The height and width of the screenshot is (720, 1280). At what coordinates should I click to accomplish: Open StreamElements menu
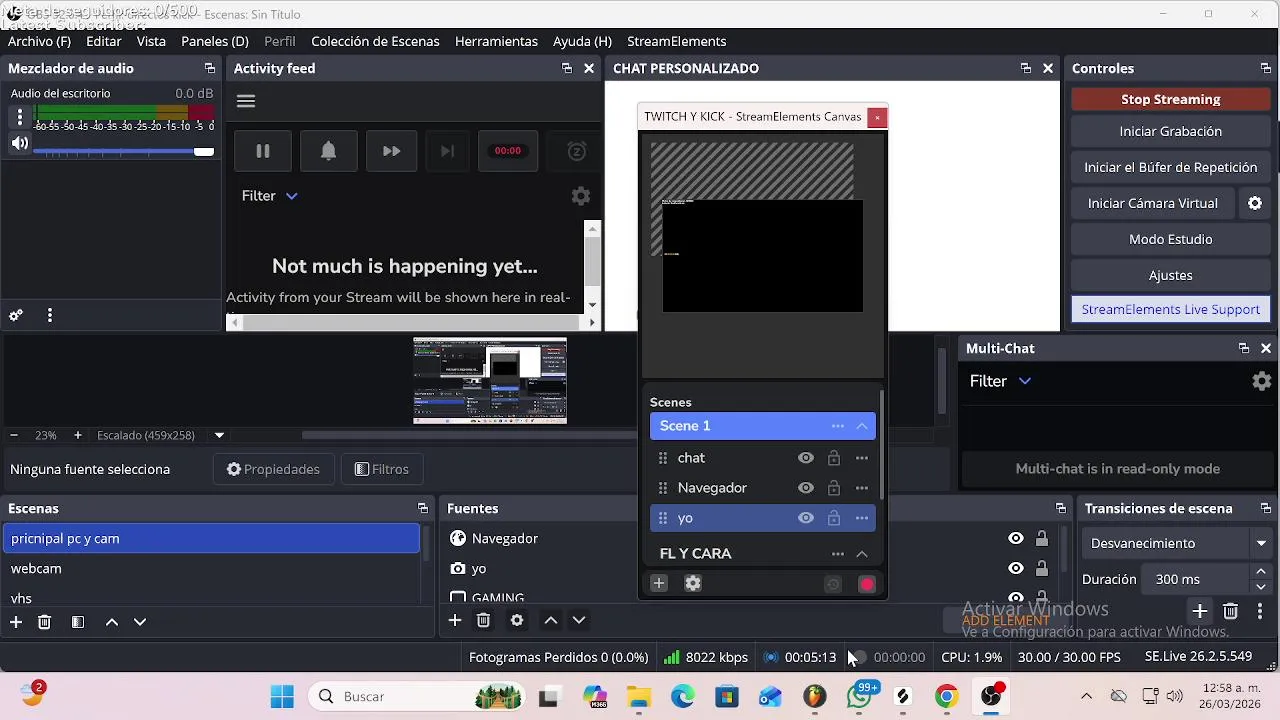[x=677, y=41]
